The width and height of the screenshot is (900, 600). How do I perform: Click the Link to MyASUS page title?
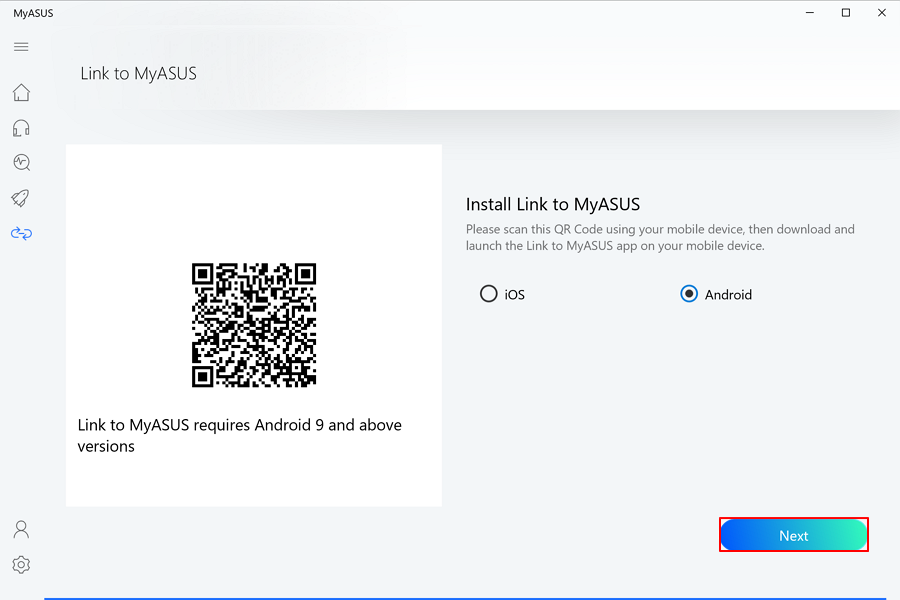click(x=138, y=73)
